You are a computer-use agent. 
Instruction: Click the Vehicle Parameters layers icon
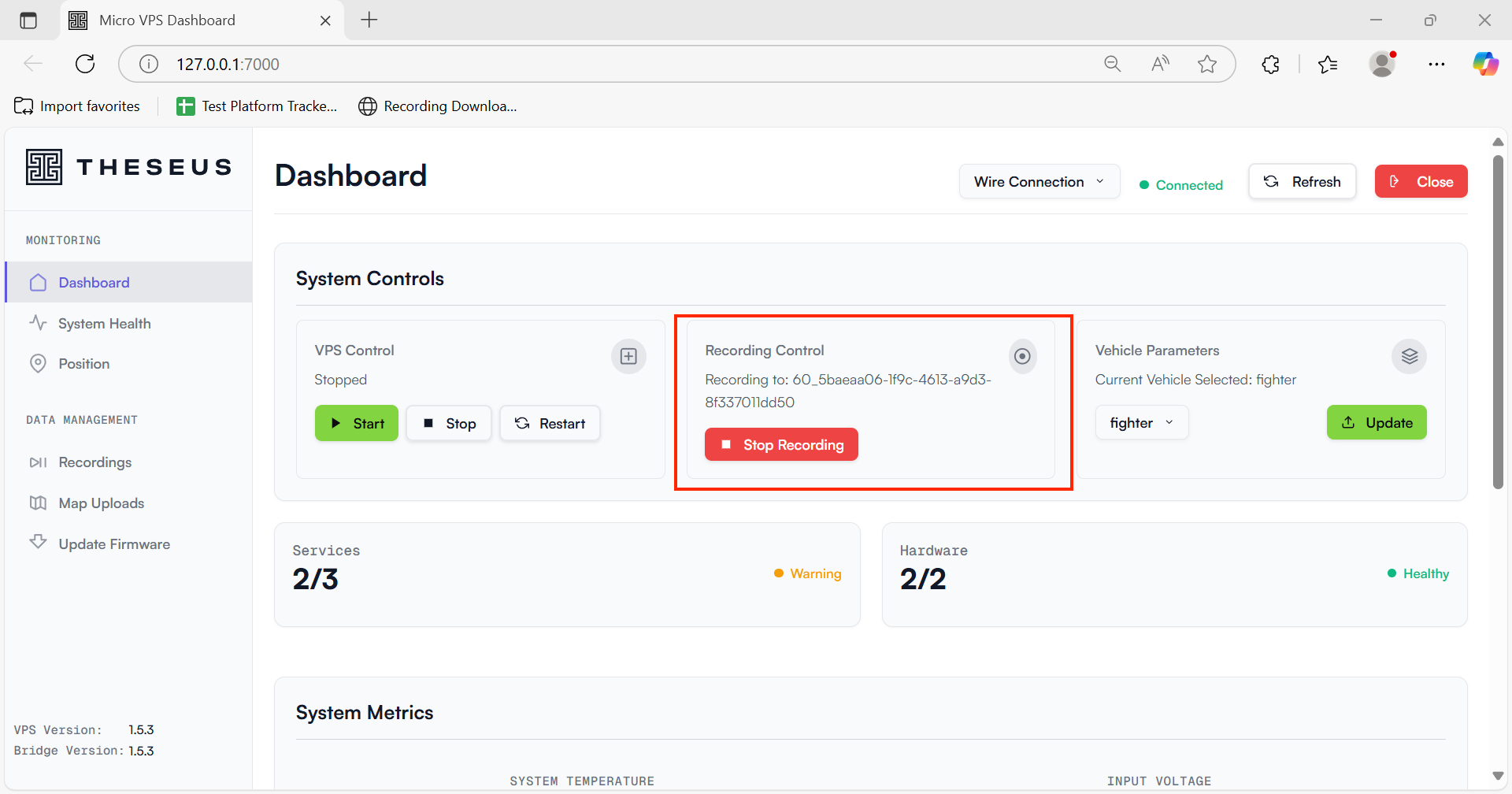[x=1409, y=357]
